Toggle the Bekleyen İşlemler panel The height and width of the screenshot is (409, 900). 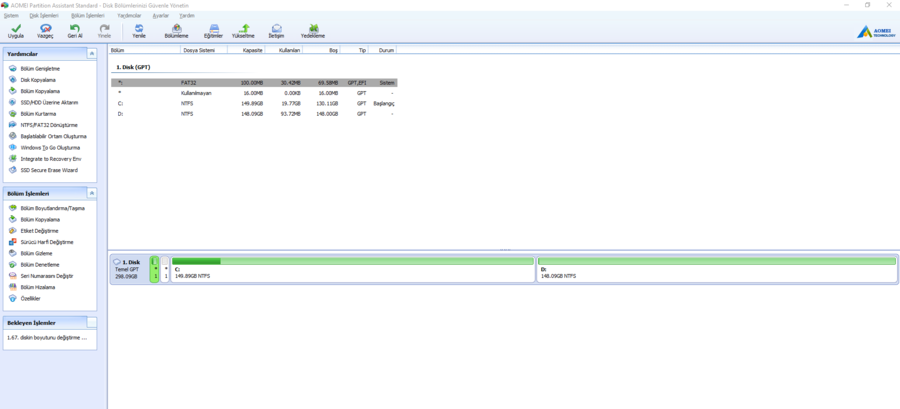tap(92, 322)
